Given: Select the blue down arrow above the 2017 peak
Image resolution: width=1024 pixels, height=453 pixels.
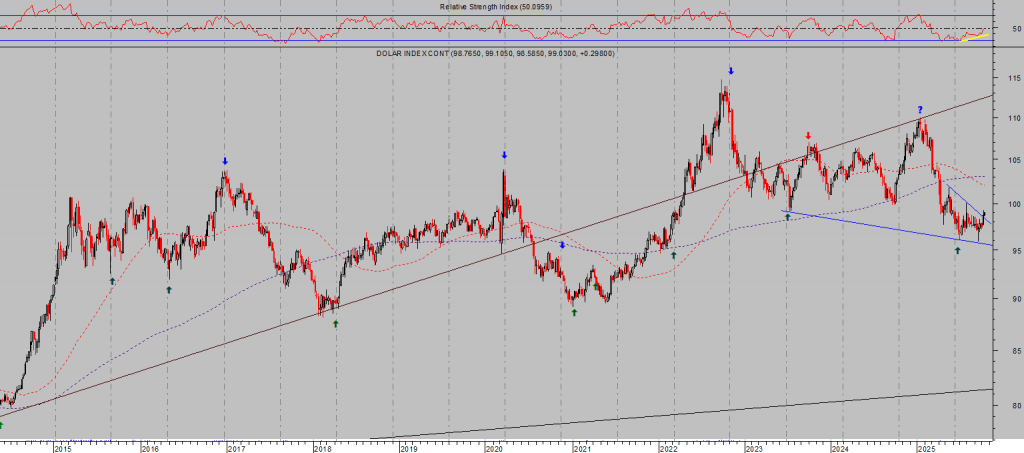Looking at the screenshot, I should pos(225,161).
